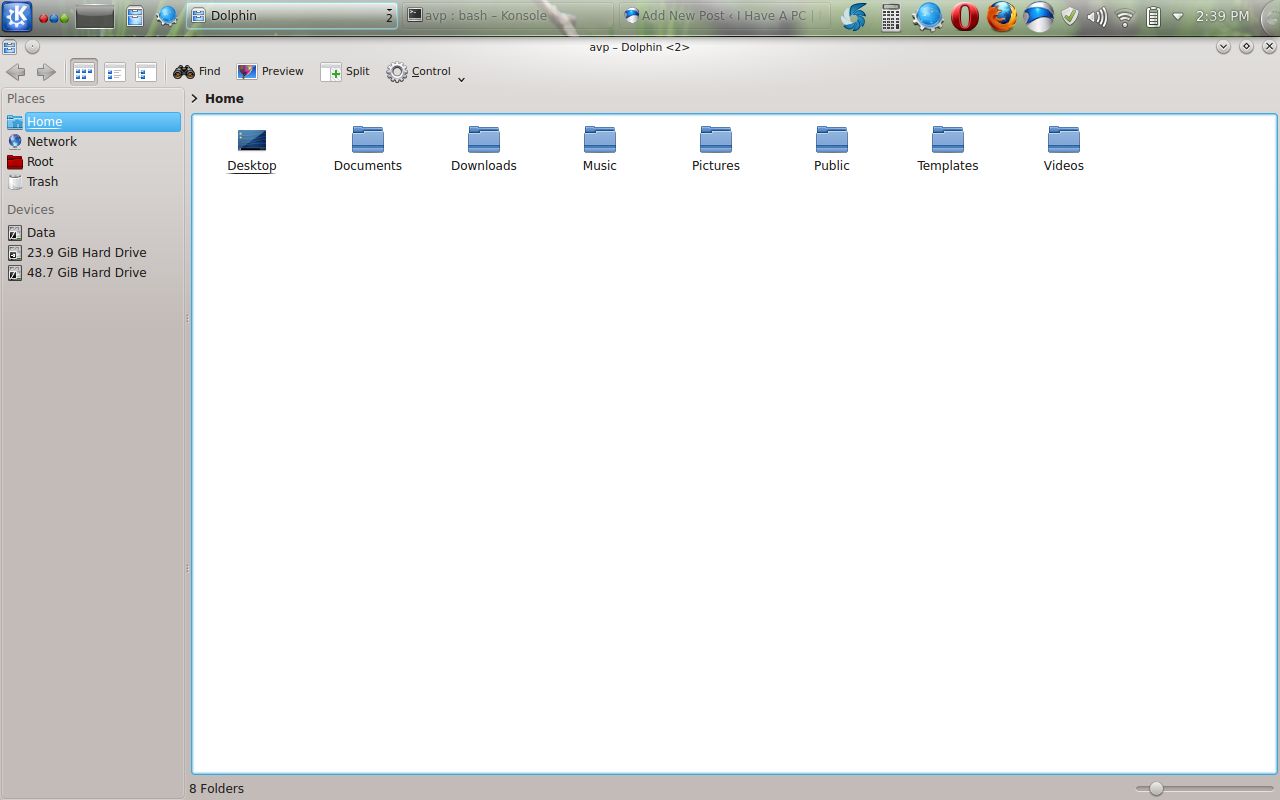Go forward with the right arrow button
The width and height of the screenshot is (1280, 800).
click(46, 72)
